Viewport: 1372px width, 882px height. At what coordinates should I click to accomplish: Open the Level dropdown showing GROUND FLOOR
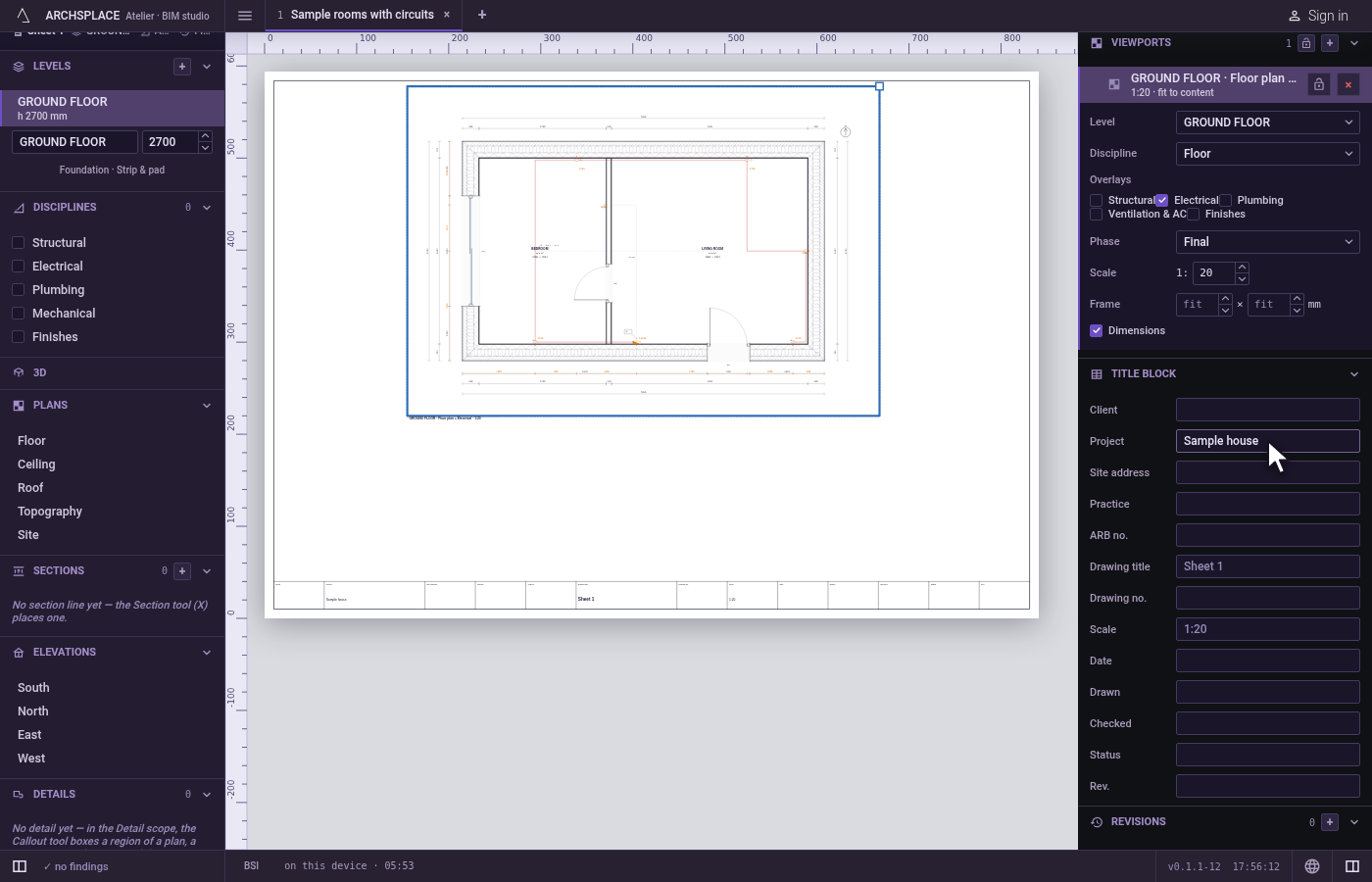1268,122
